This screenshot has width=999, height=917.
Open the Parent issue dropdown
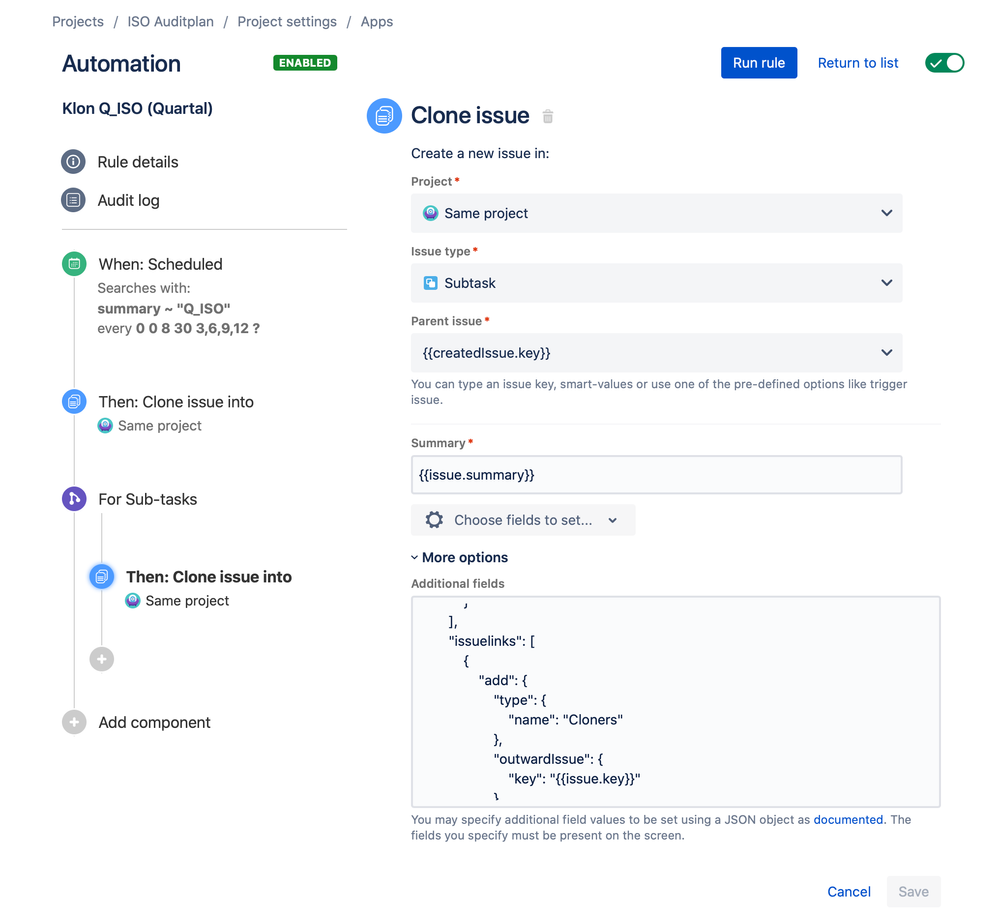click(x=656, y=352)
